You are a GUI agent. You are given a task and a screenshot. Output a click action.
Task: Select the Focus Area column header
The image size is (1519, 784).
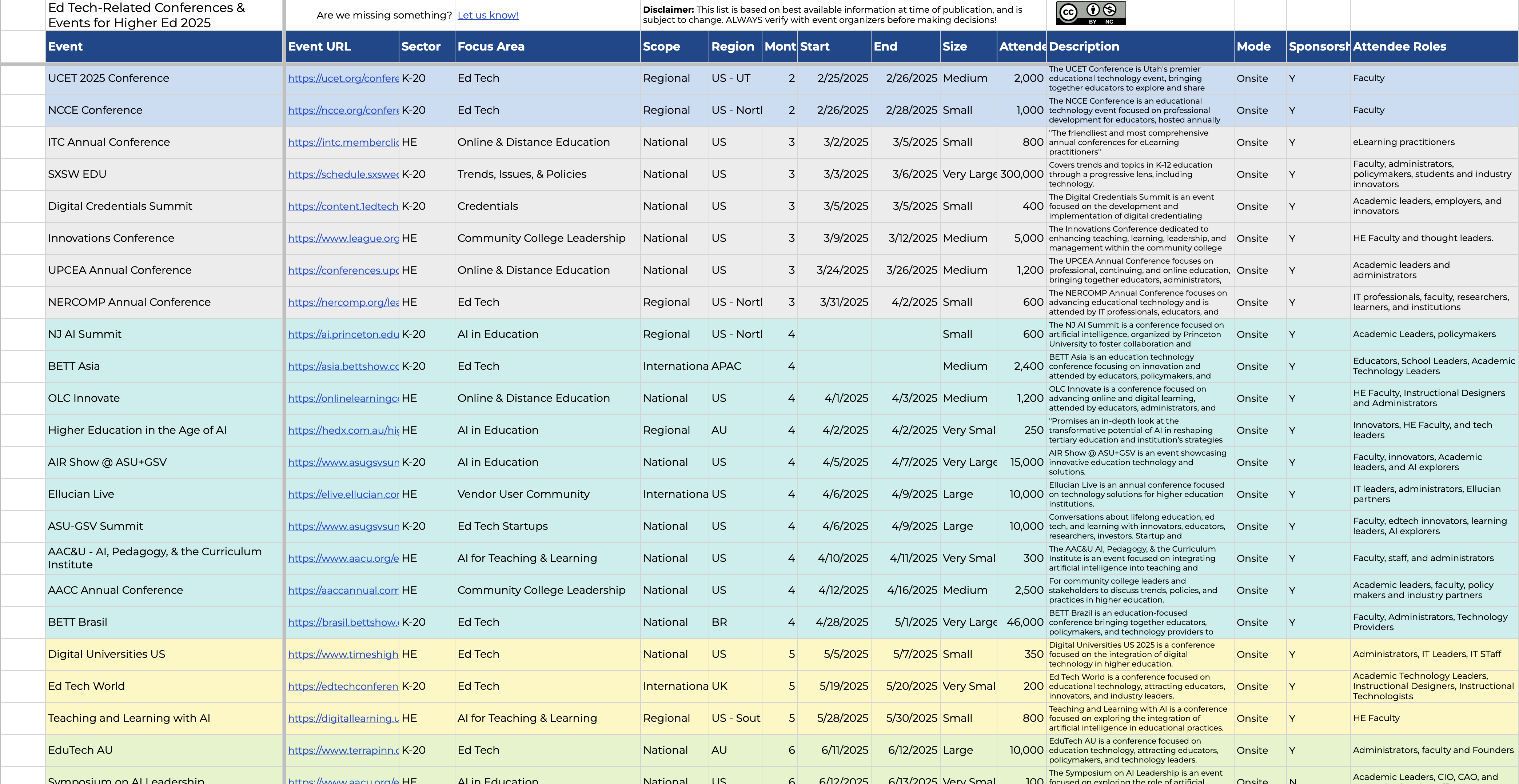coord(548,47)
